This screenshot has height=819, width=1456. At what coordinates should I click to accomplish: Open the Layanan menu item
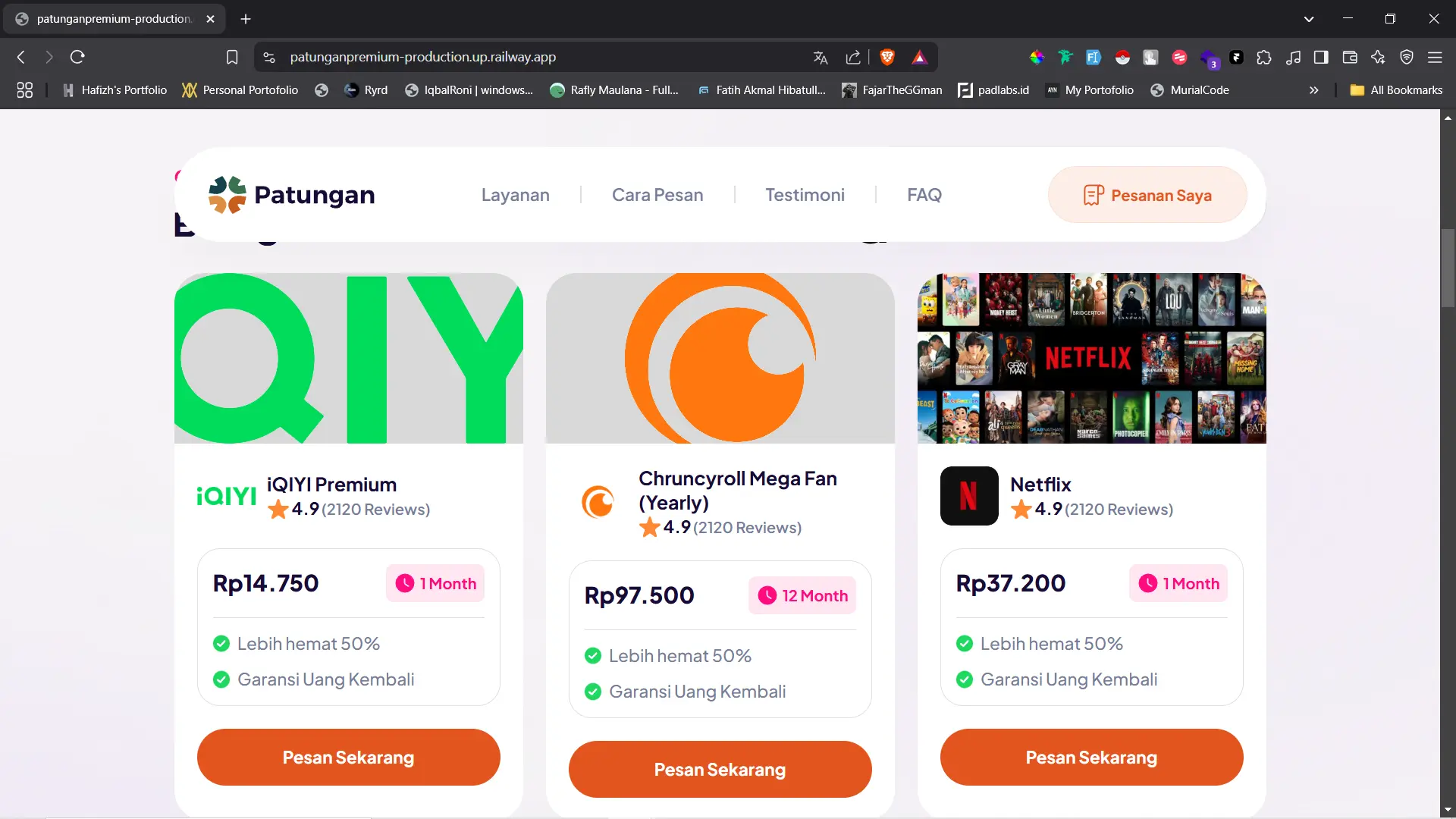(x=516, y=195)
